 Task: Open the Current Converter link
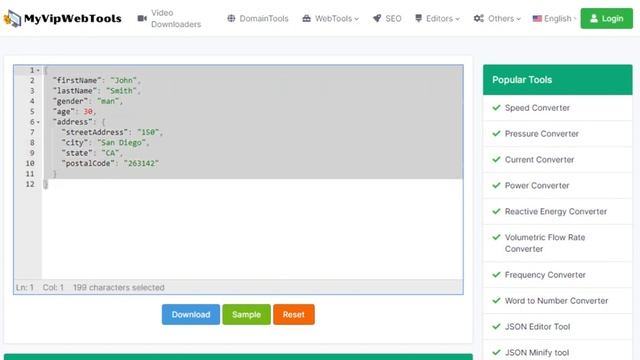[x=539, y=160]
